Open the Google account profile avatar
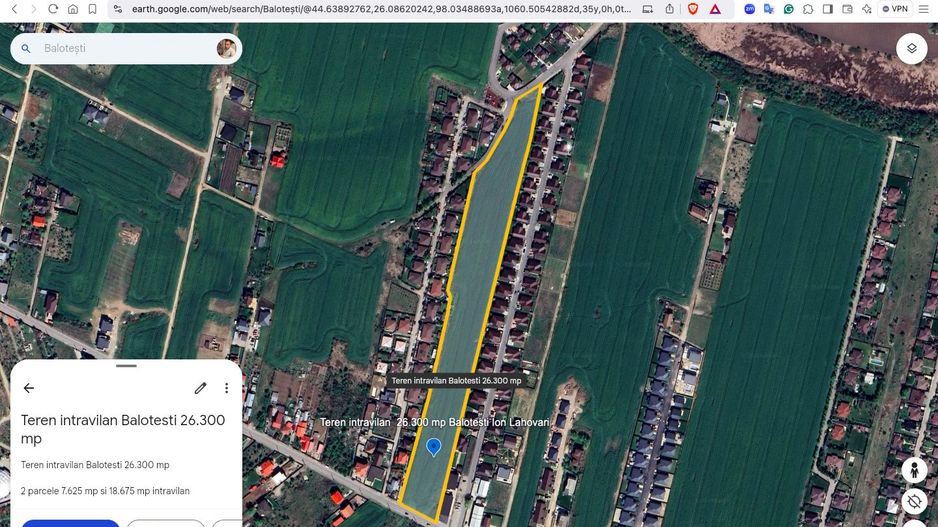The image size is (938, 527). pyautogui.click(x=226, y=48)
